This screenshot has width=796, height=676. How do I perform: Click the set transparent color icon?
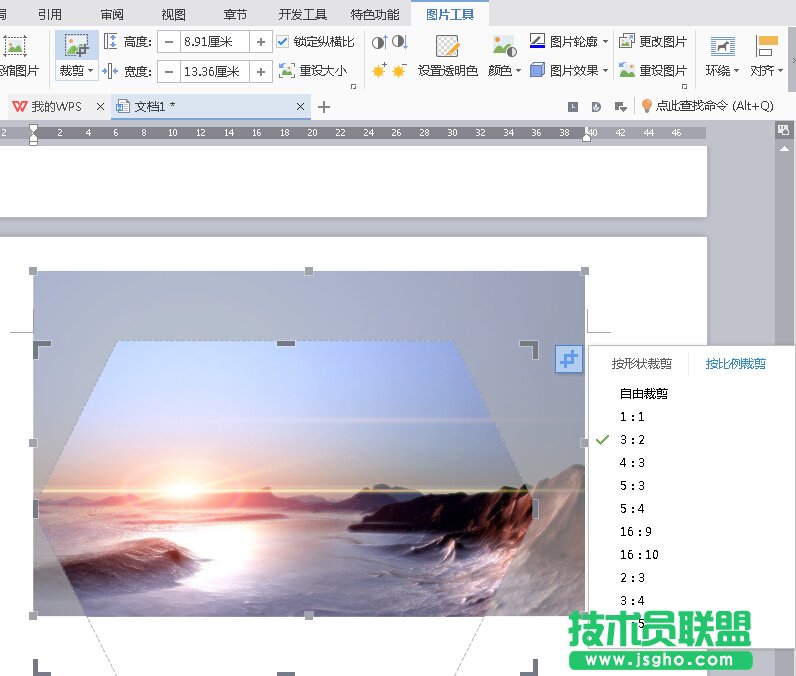point(447,47)
